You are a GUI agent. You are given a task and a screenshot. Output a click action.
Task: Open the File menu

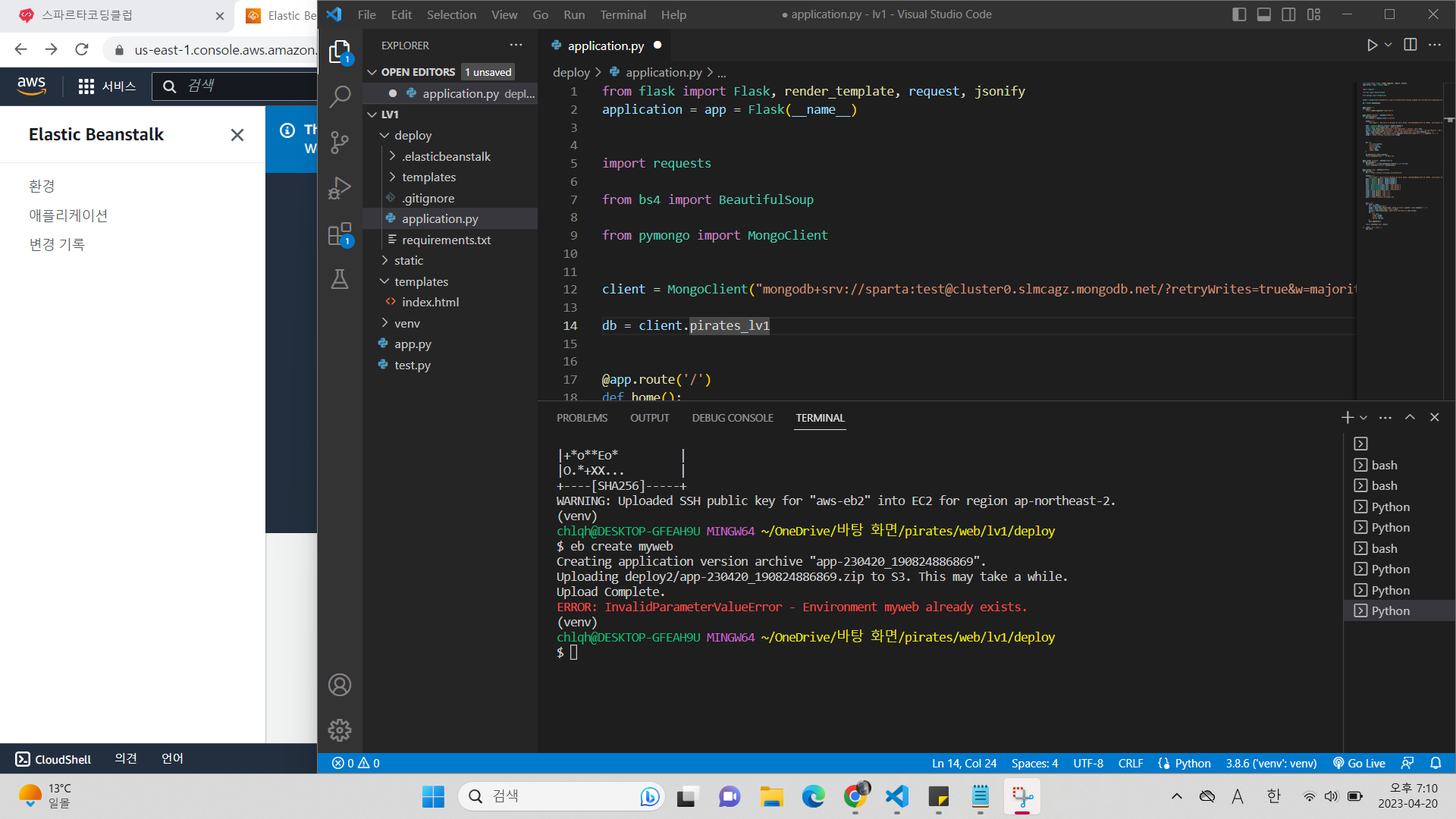(x=367, y=14)
